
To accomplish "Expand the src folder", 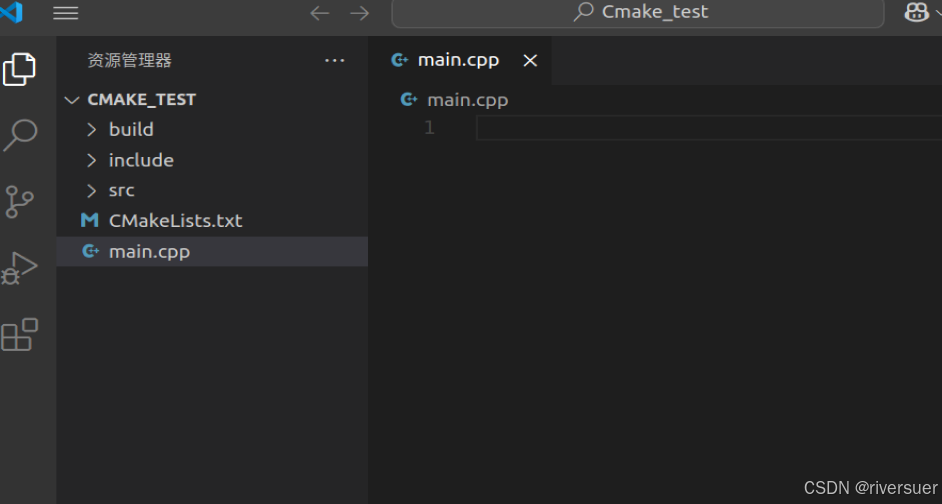I will pos(121,190).
